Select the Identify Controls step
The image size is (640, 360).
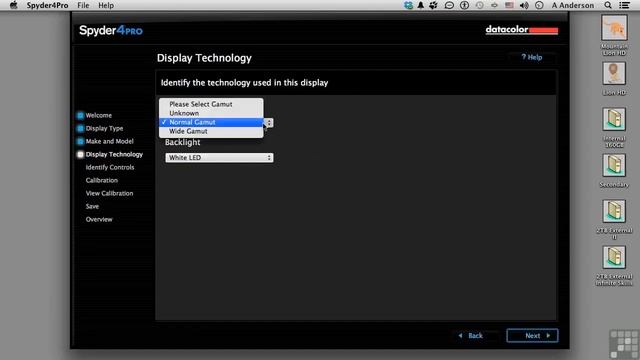pyautogui.click(x=110, y=167)
